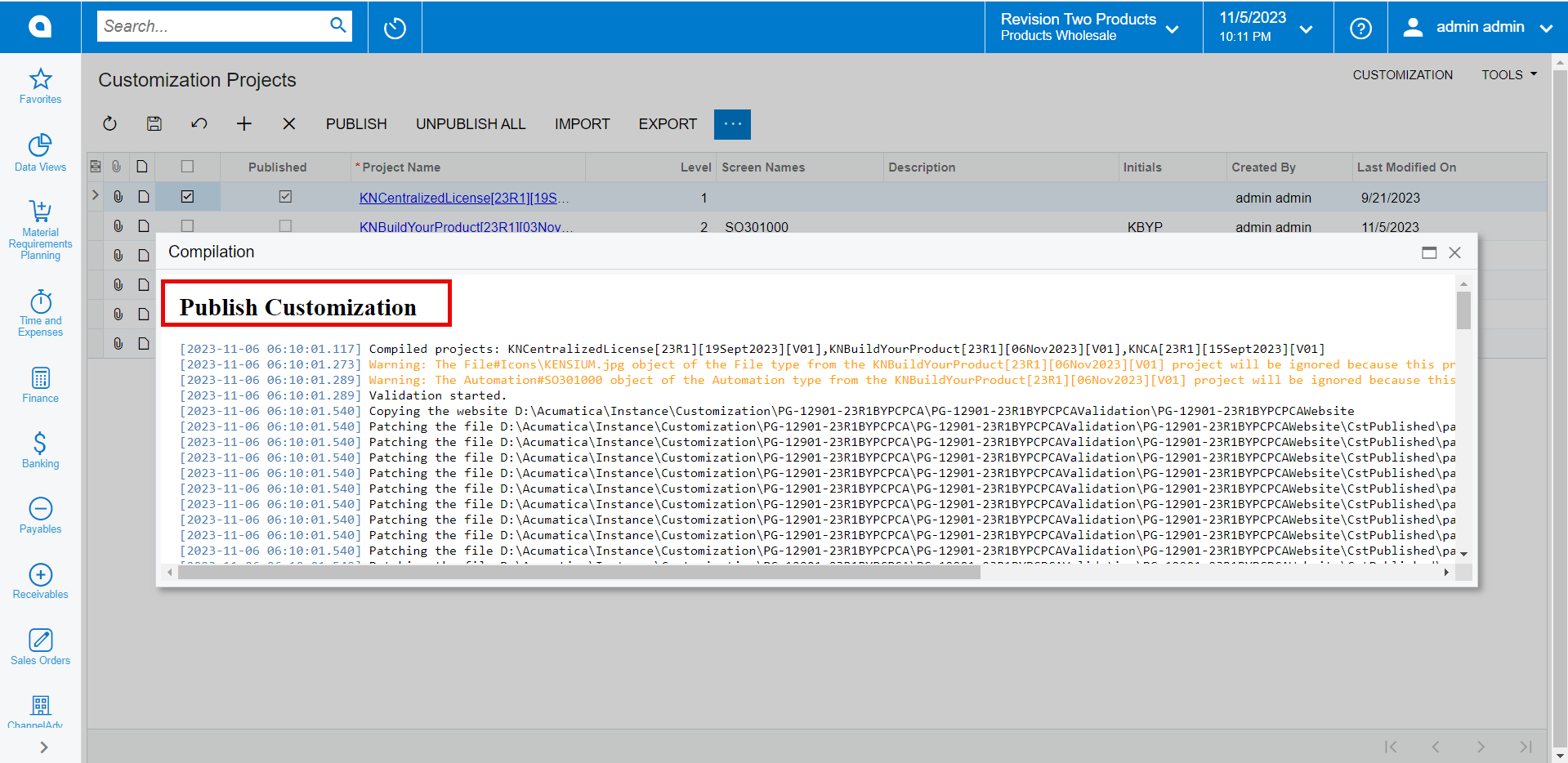Open the help question mark icon
This screenshot has width=1568, height=763.
(1360, 29)
